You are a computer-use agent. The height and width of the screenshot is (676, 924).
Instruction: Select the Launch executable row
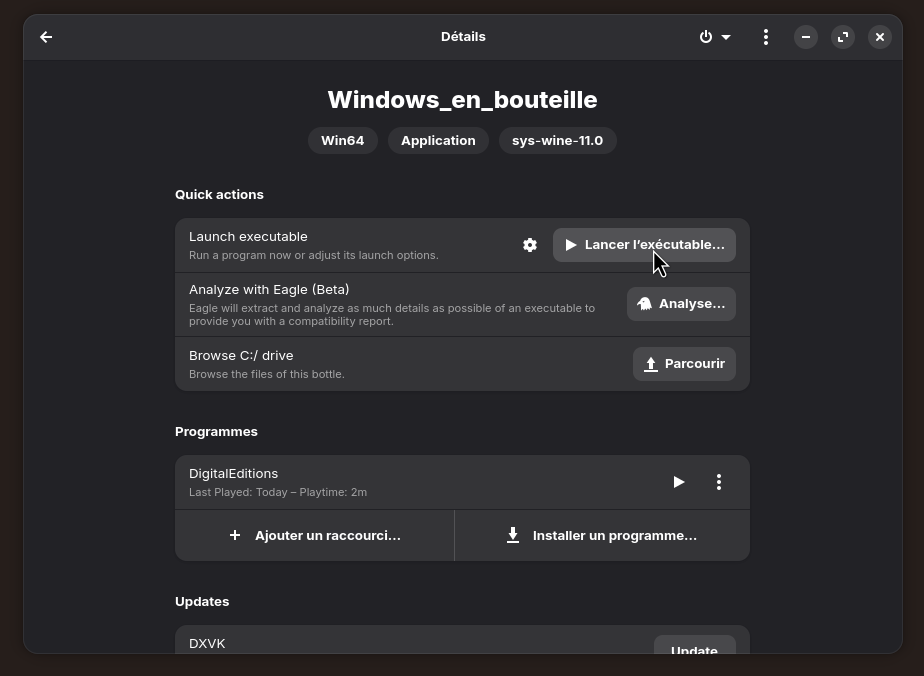(x=340, y=245)
